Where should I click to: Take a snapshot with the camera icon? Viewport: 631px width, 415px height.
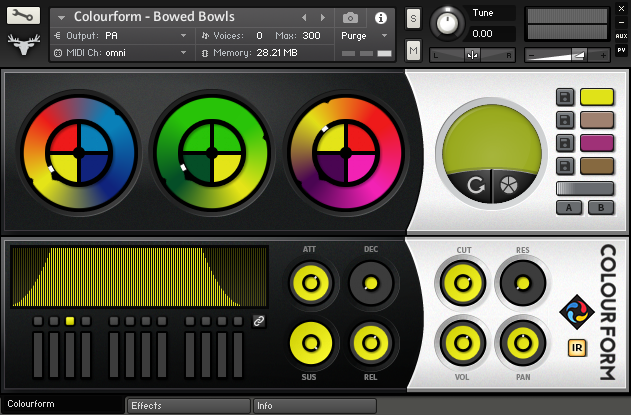pos(350,18)
